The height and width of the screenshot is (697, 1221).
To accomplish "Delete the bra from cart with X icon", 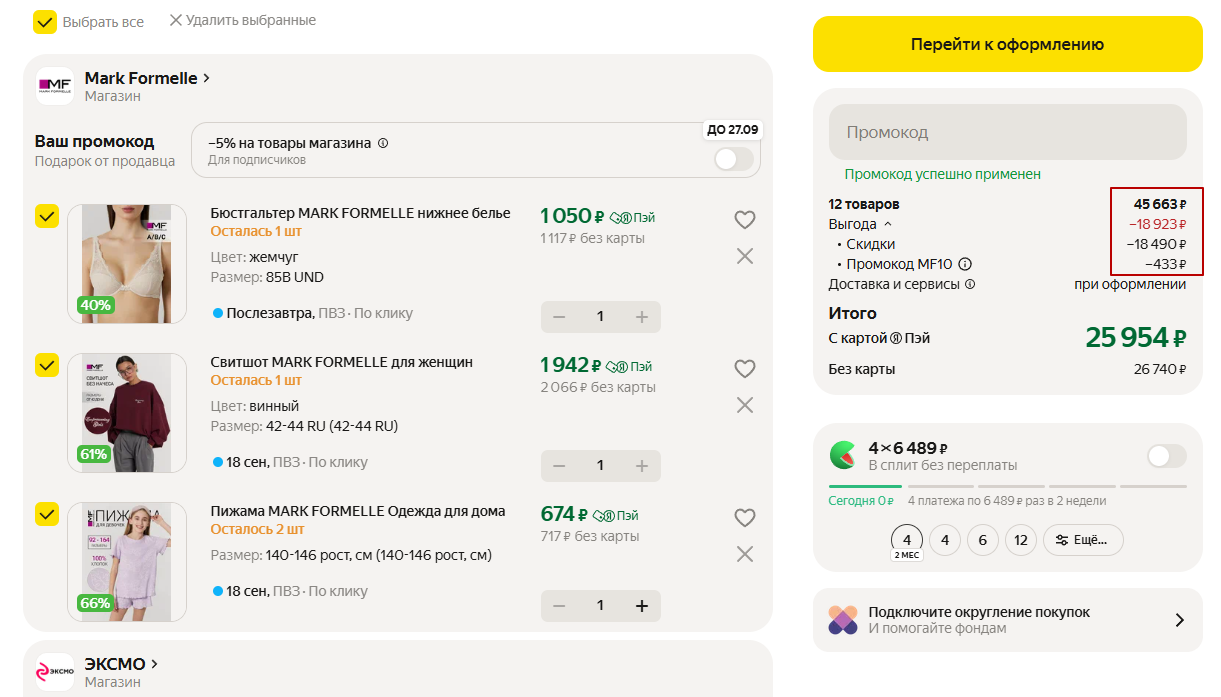I will [744, 256].
